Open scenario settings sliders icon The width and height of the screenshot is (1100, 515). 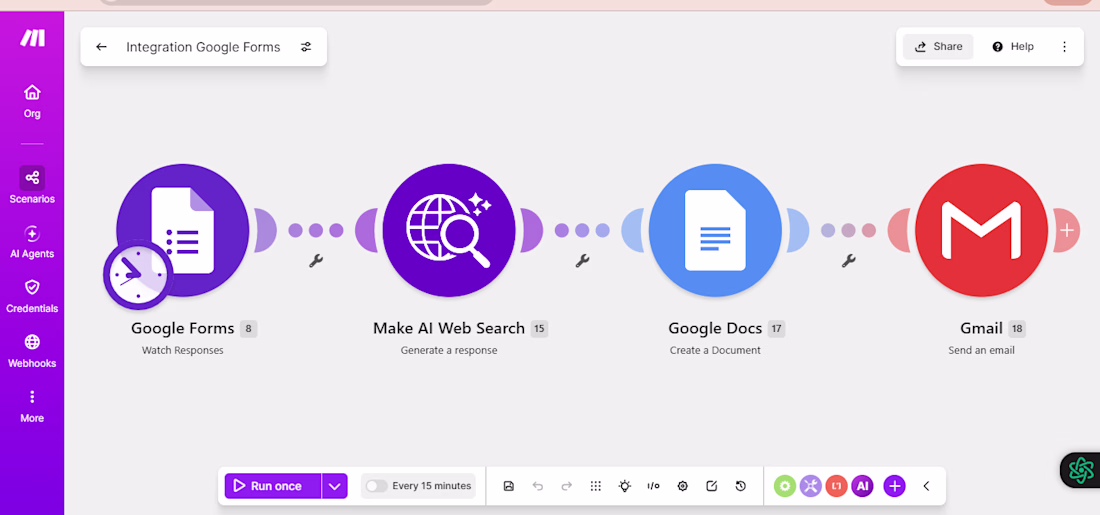(306, 47)
